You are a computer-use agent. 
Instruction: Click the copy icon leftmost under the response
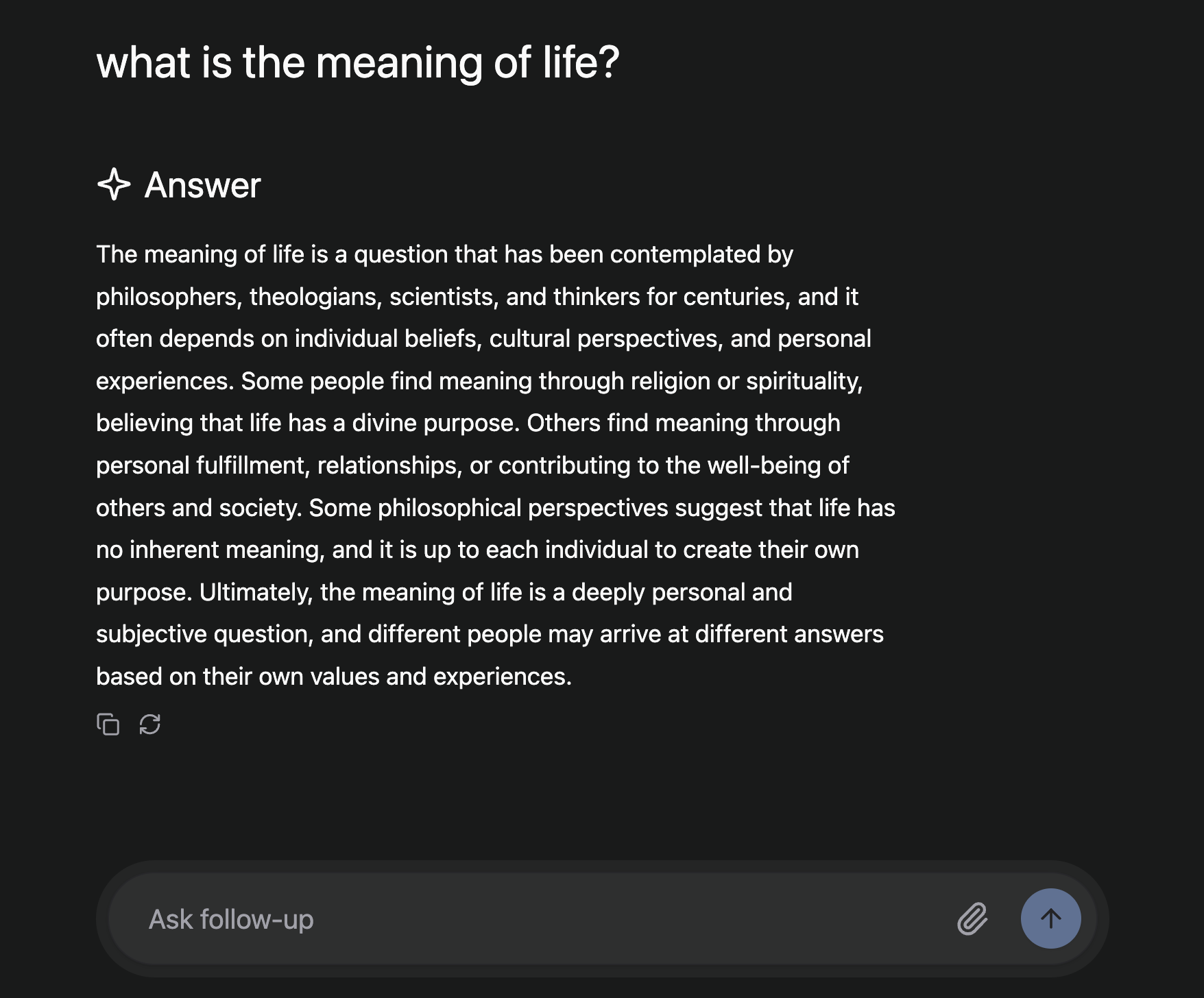tap(109, 725)
